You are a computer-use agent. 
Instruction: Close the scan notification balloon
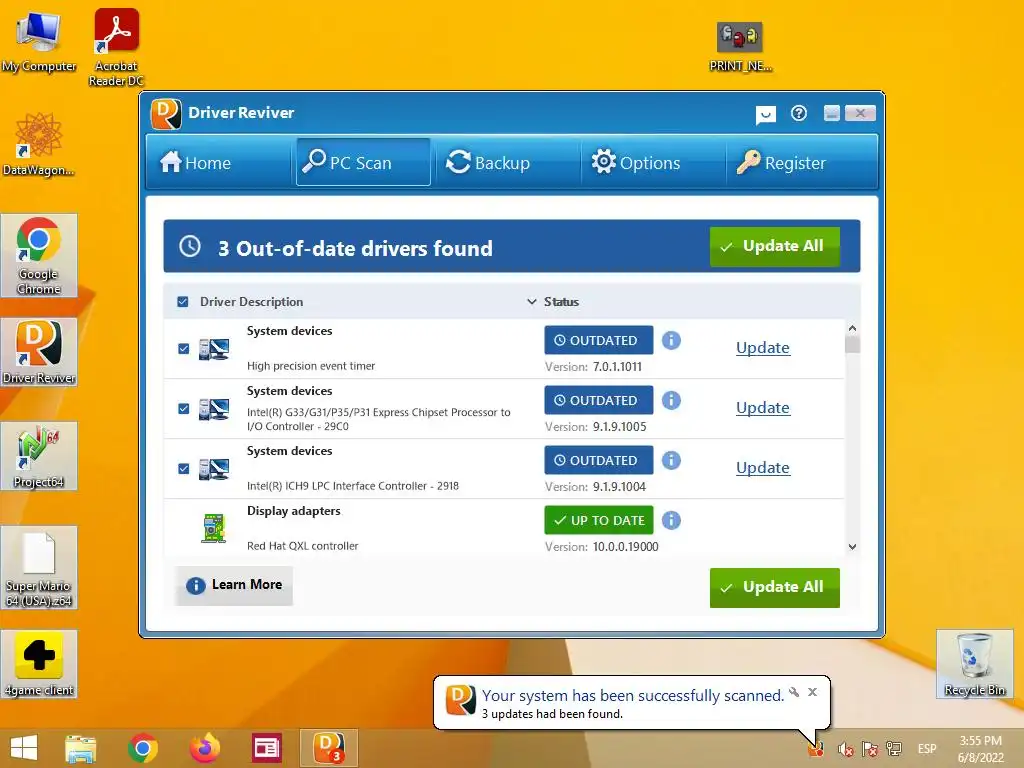(x=812, y=692)
